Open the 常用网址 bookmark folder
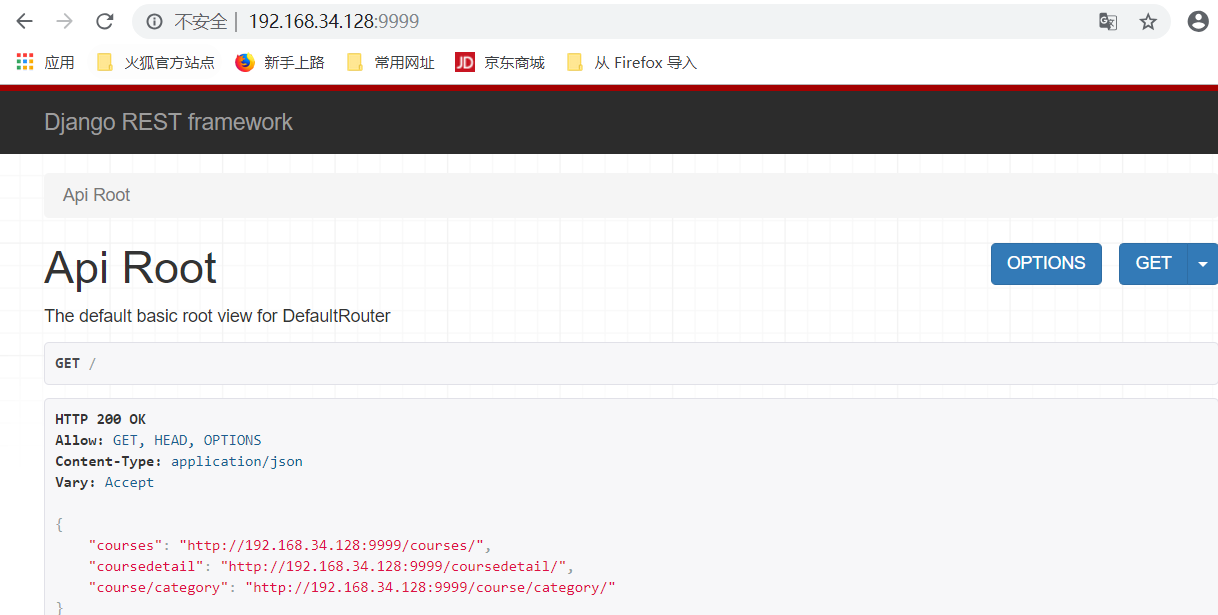This screenshot has width=1218, height=615. (390, 62)
